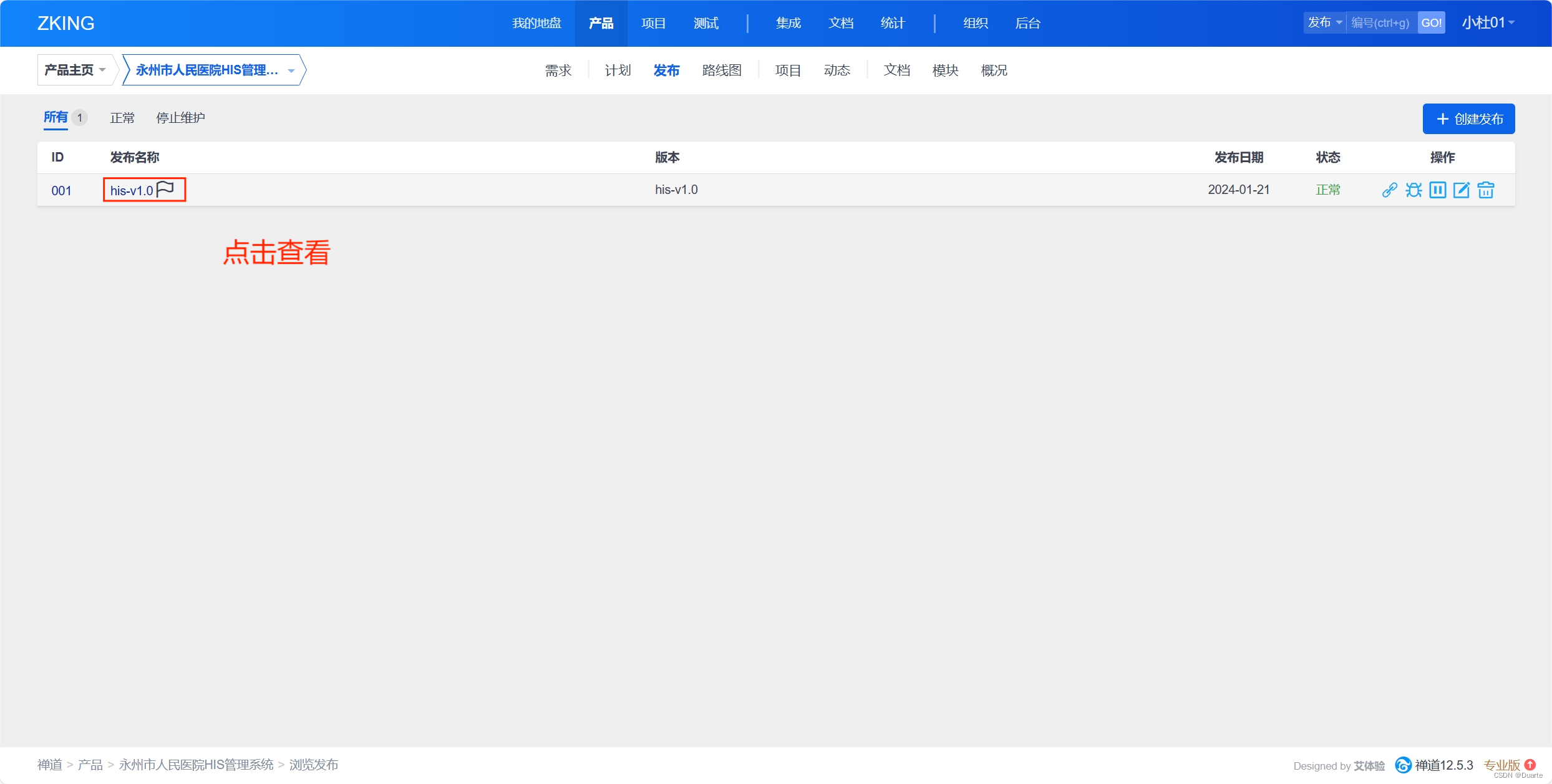Click the delete release trash icon
The image size is (1552, 784).
coord(1486,190)
